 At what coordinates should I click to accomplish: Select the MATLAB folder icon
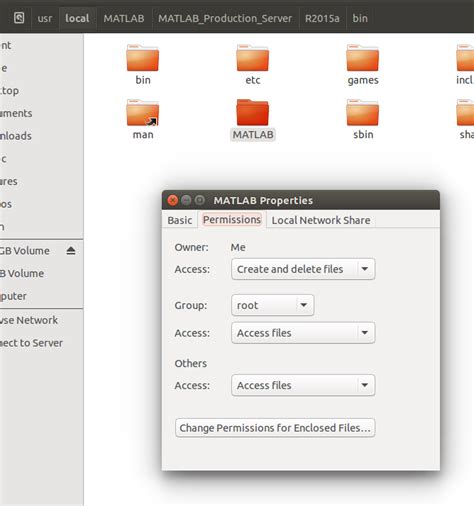(252, 113)
